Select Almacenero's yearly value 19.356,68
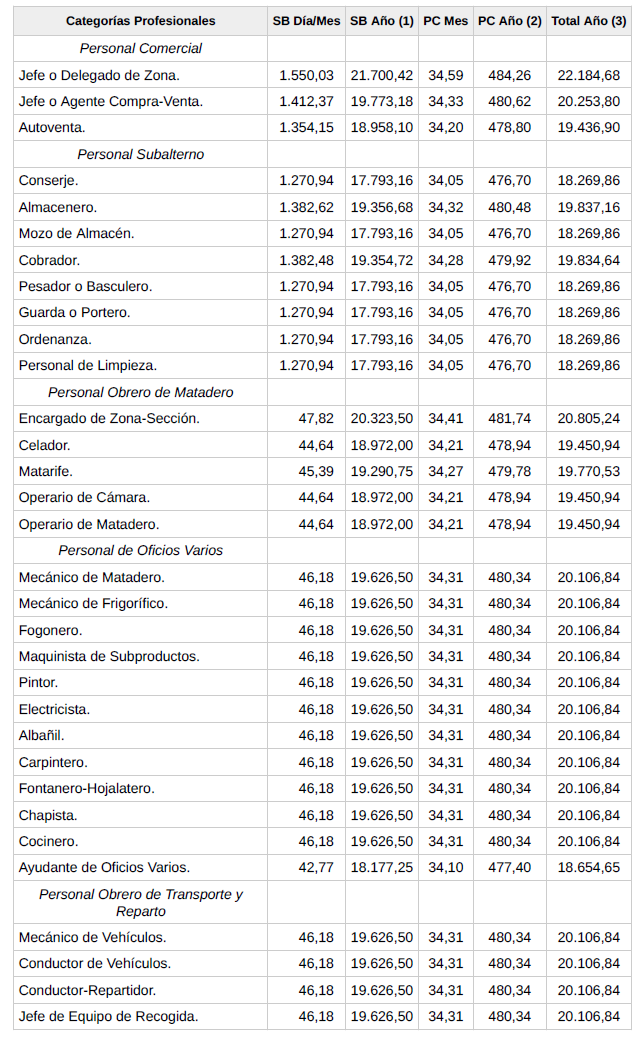The width and height of the screenshot is (640, 1039). click(x=381, y=207)
